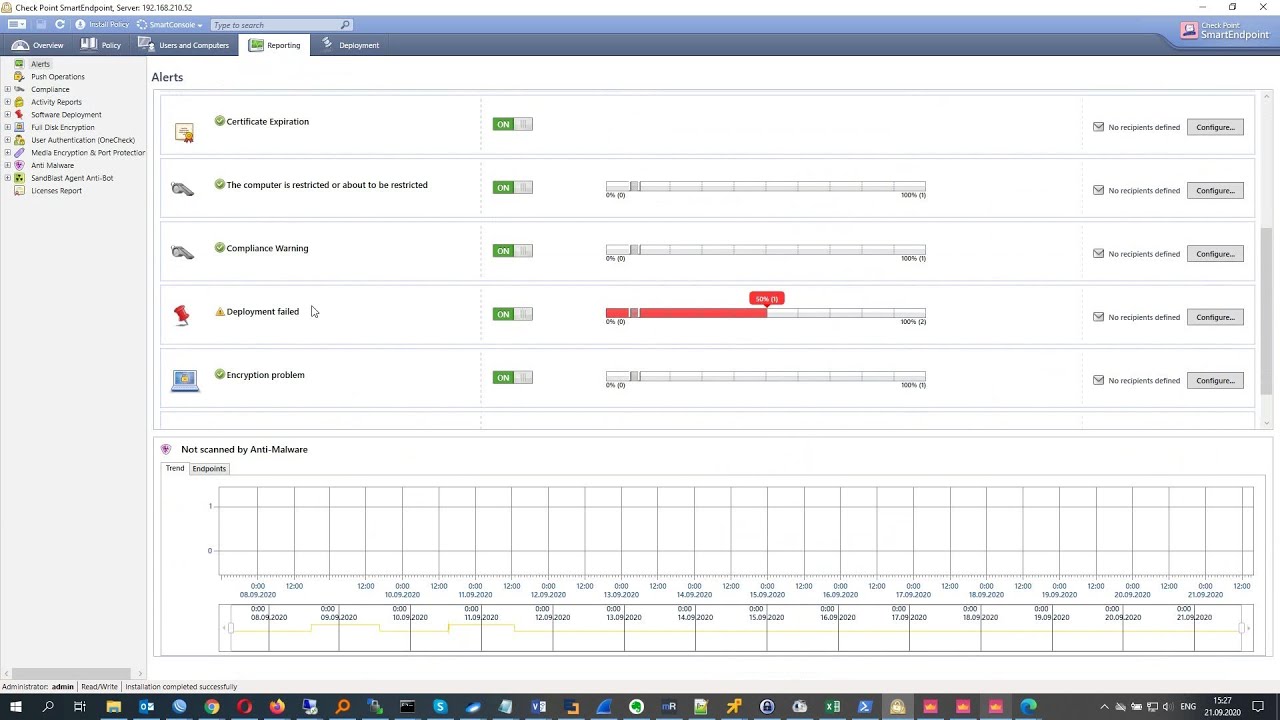Open the SmartConsole dropdown
1280x720 pixels.
point(169,24)
